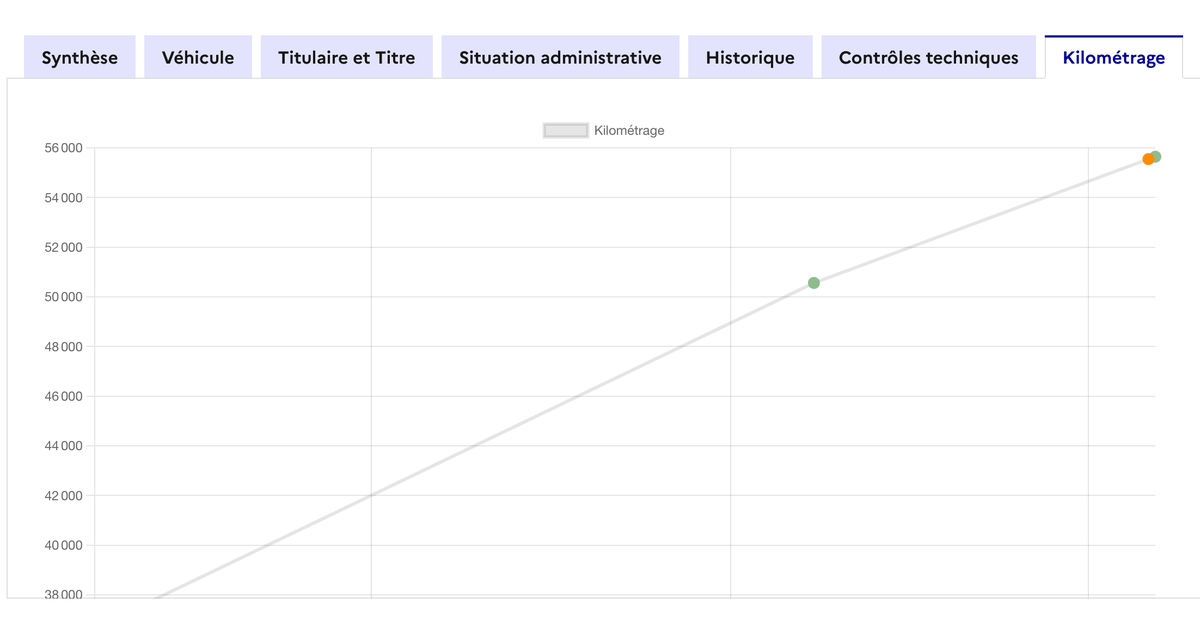Switch to the Véhicule tab
This screenshot has width=1200, height=622.
coord(198,58)
